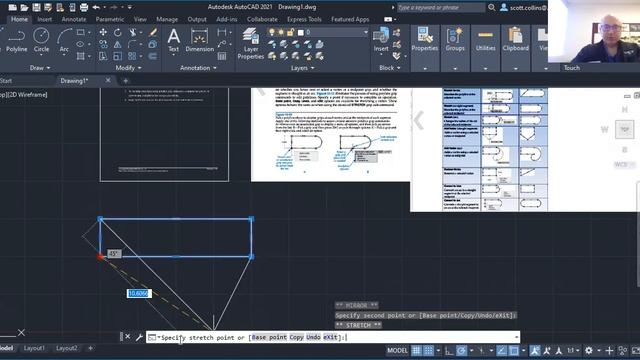Choose the Undo command option

pyautogui.click(x=313, y=337)
